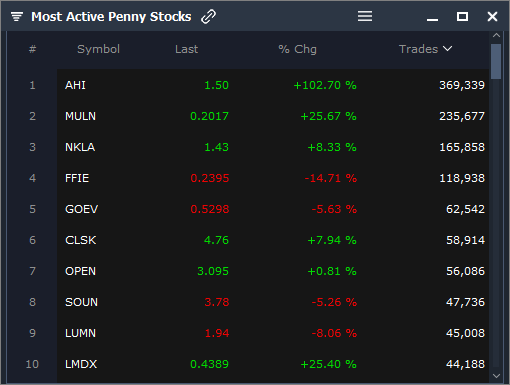Screen dimensions: 510x385
Task: Sort by the Last column header
Action: tap(187, 49)
